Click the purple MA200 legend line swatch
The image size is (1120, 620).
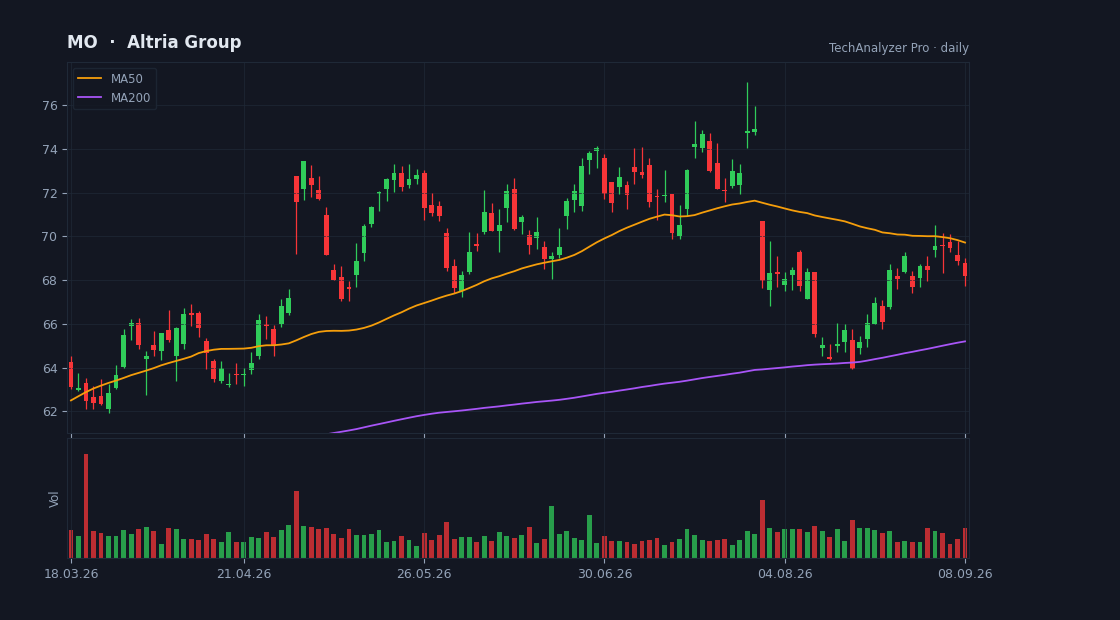[89, 98]
